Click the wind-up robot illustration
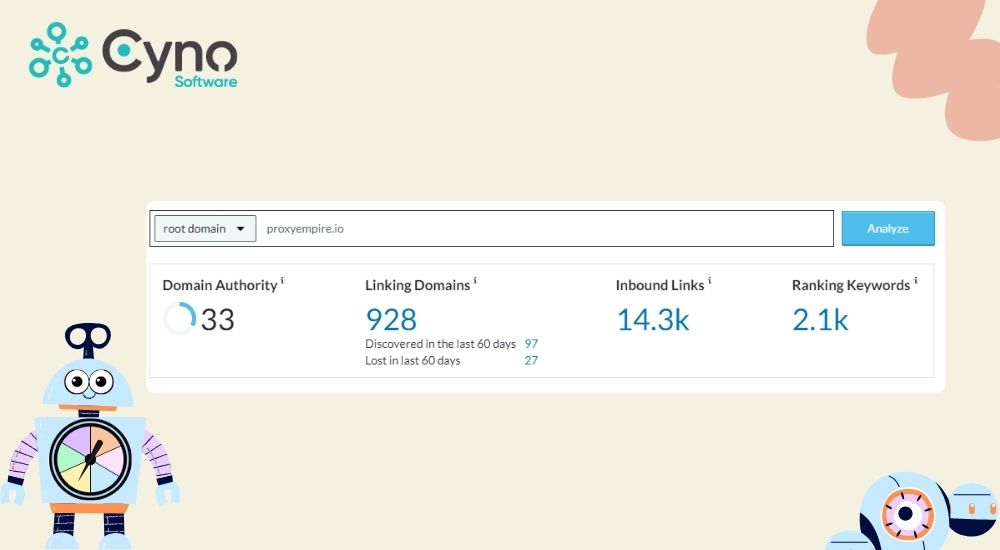 88,440
